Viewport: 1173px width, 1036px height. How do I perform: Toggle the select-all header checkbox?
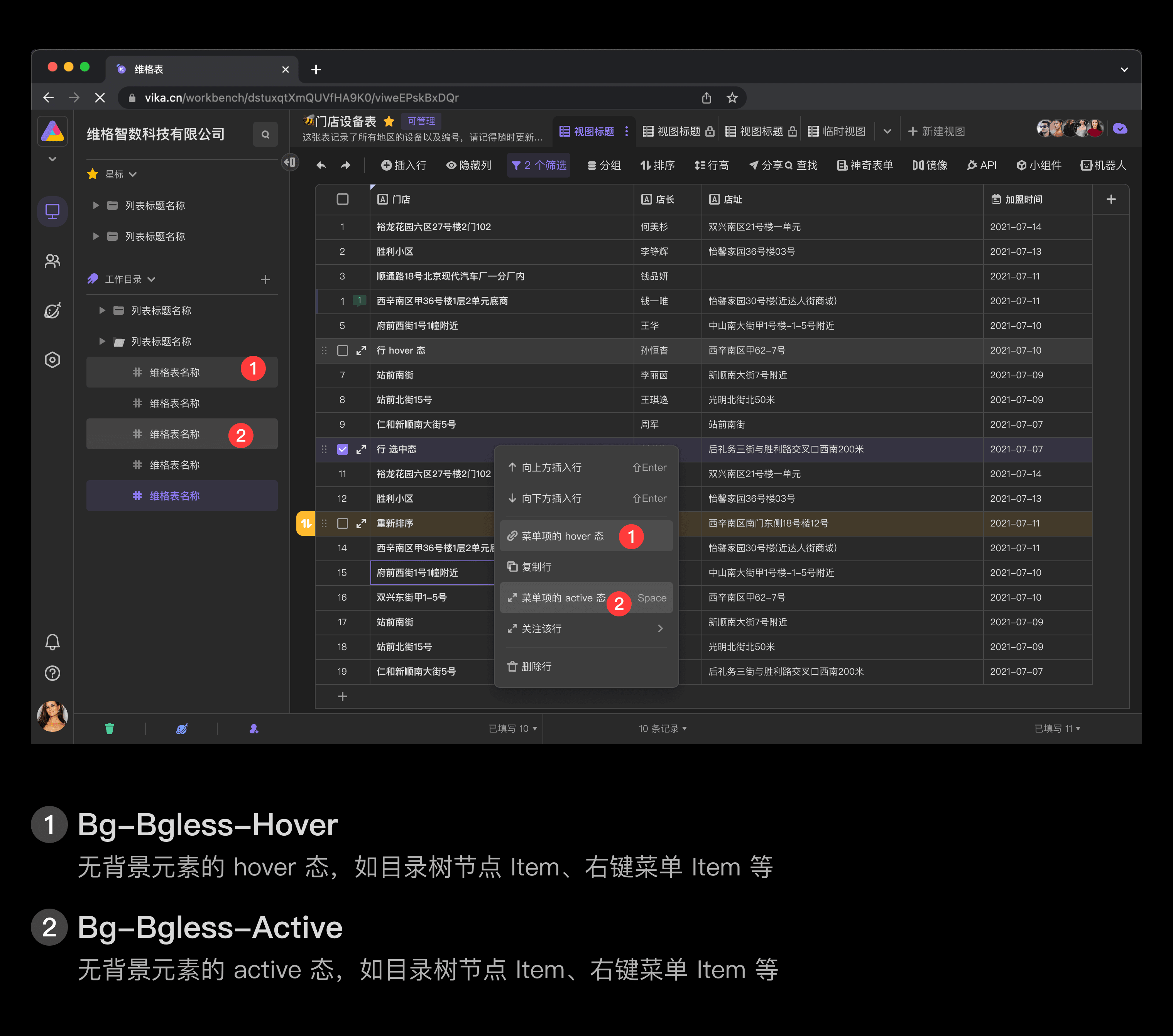click(x=343, y=199)
